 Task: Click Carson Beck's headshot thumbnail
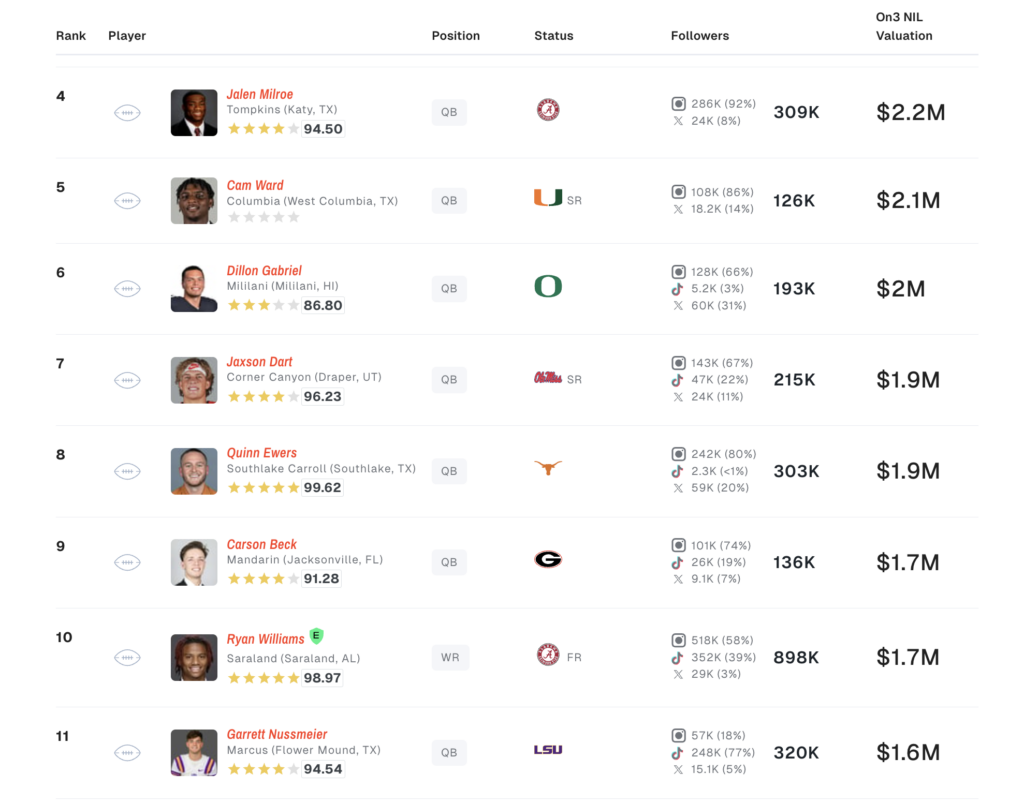(194, 562)
